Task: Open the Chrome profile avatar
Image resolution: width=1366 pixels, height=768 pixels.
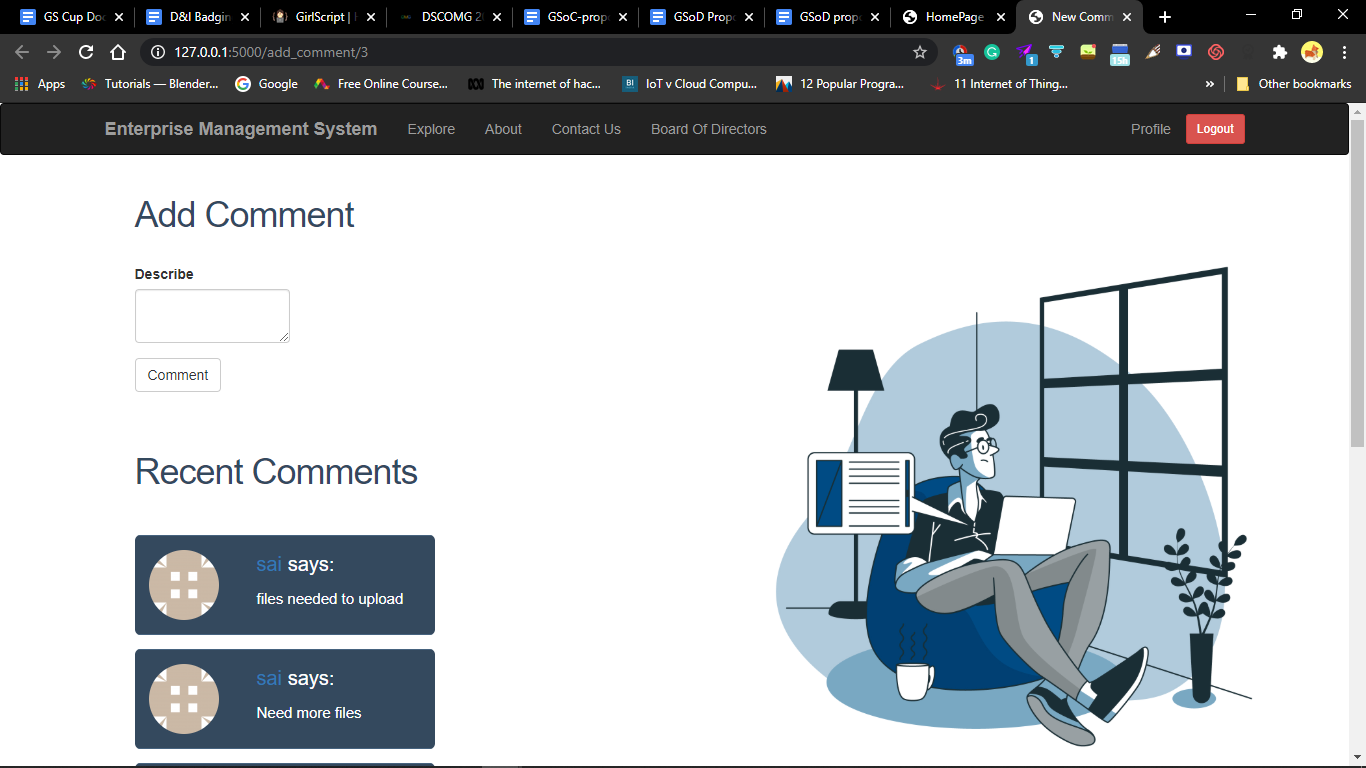Action: pyautogui.click(x=1312, y=52)
